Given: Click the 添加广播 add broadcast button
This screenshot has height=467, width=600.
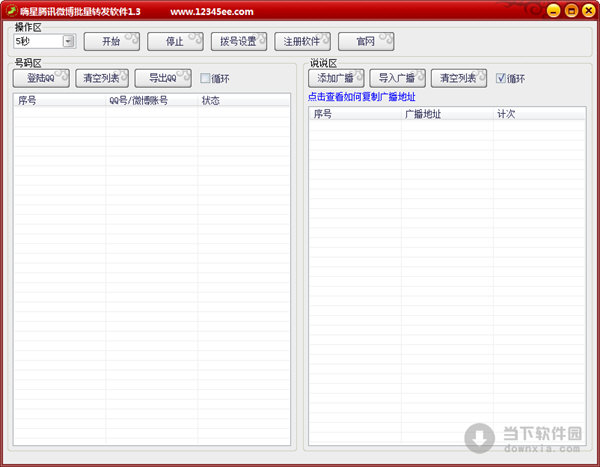Looking at the screenshot, I should (336, 78).
